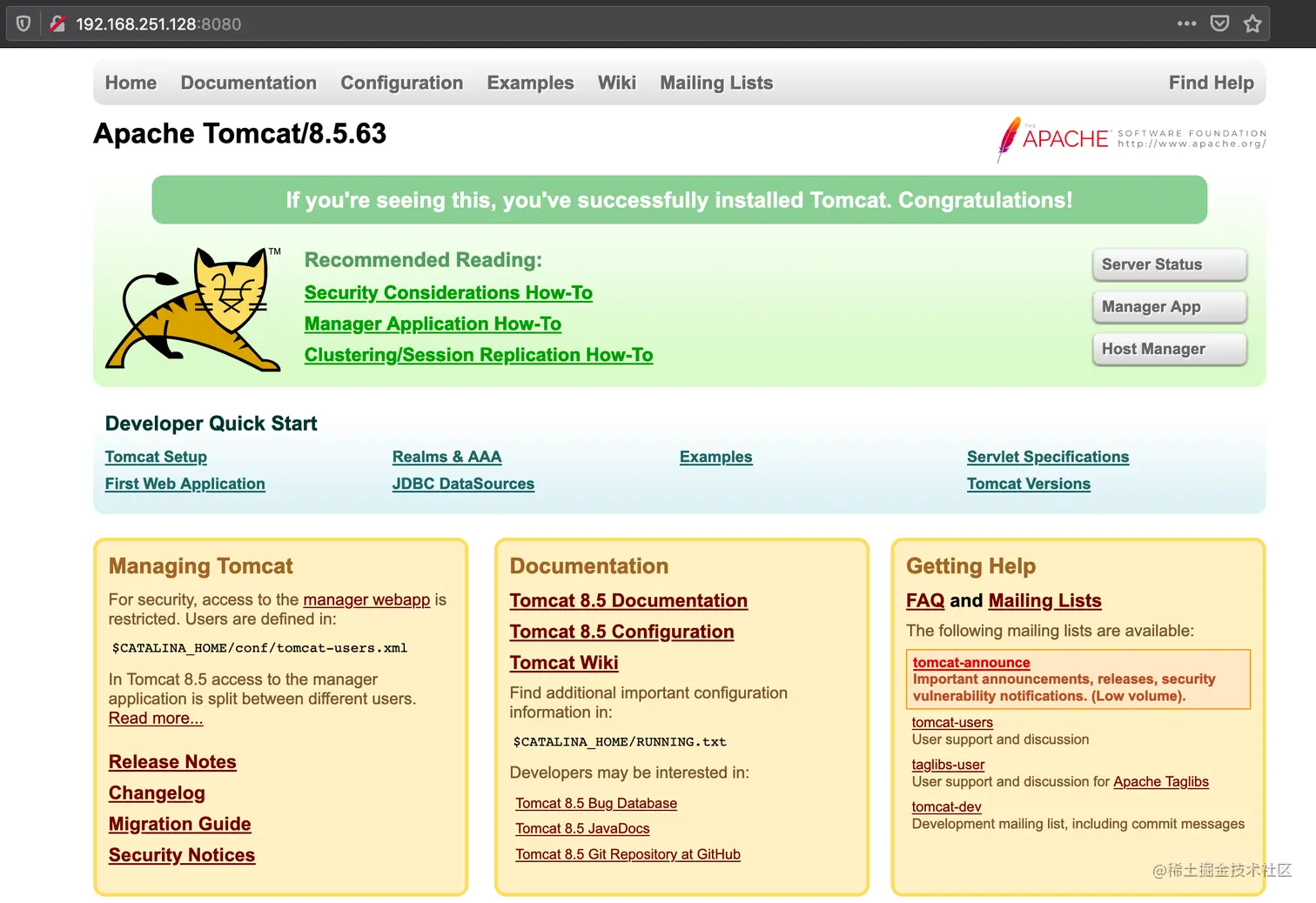
Task: Open Security Considerations How-To link
Action: coord(448,293)
